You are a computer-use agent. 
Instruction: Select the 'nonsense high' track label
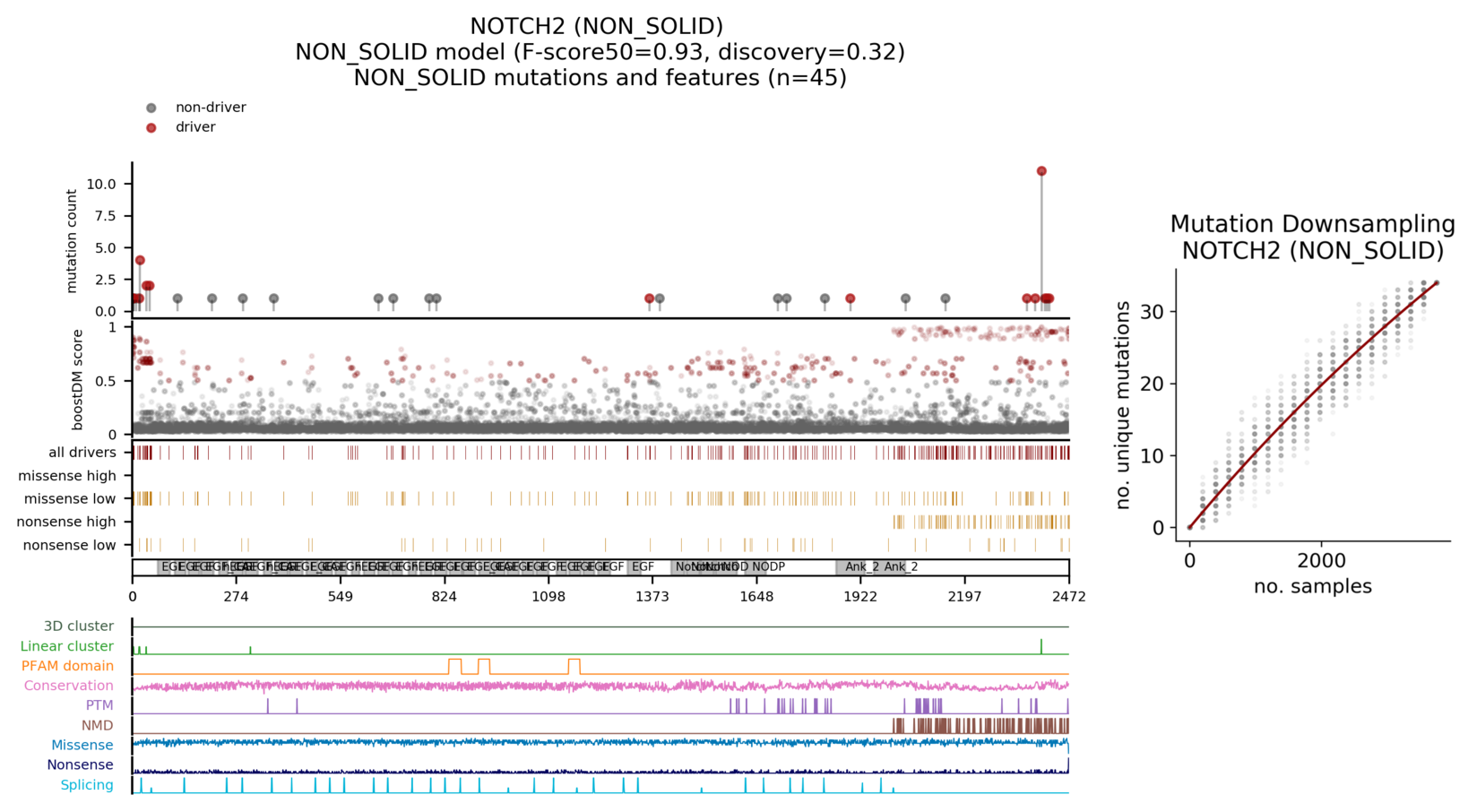66,522
